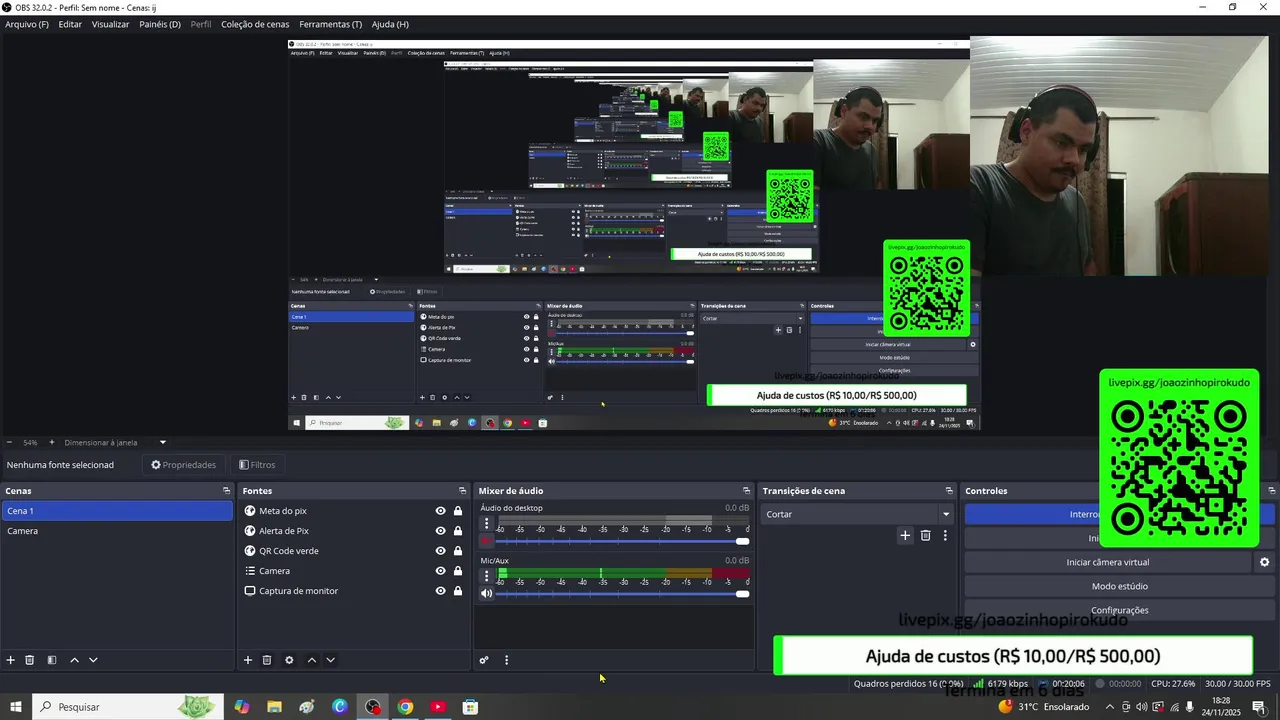Viewport: 1280px width, 720px height.
Task: Move scene down in Cenas toolbar
Action: point(93,660)
